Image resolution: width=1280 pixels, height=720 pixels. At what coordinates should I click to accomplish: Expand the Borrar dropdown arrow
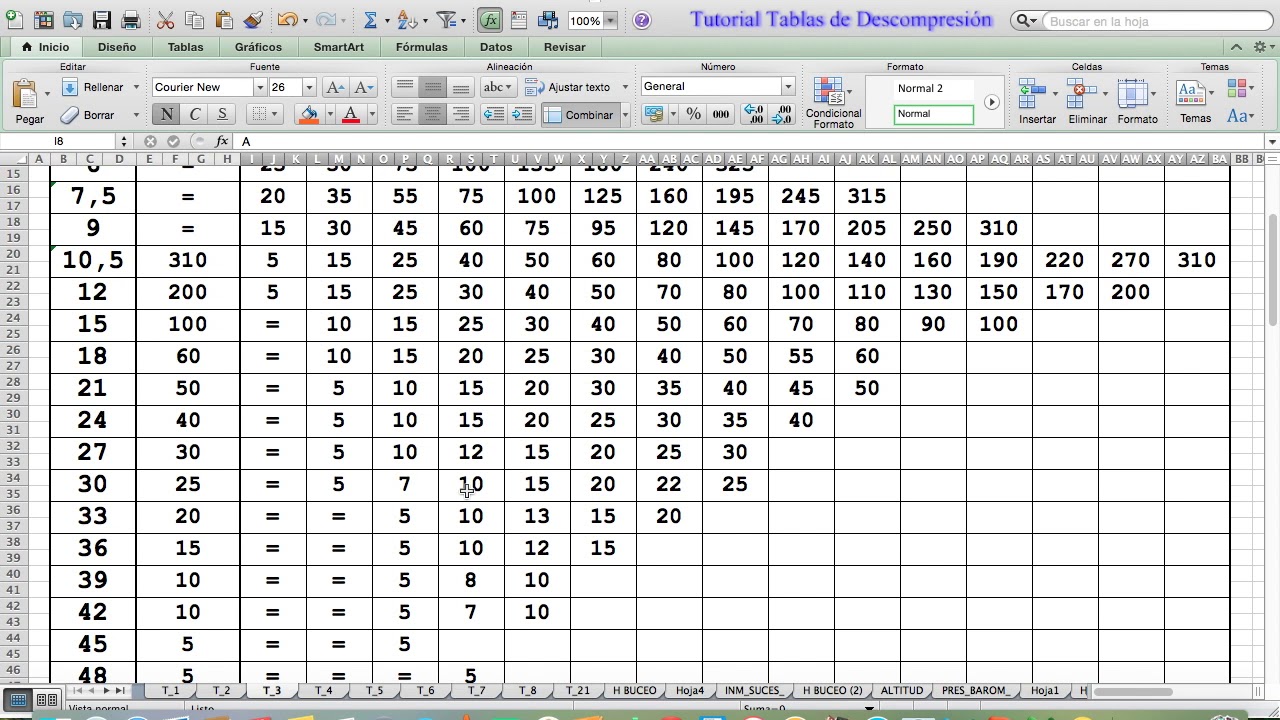click(136, 115)
